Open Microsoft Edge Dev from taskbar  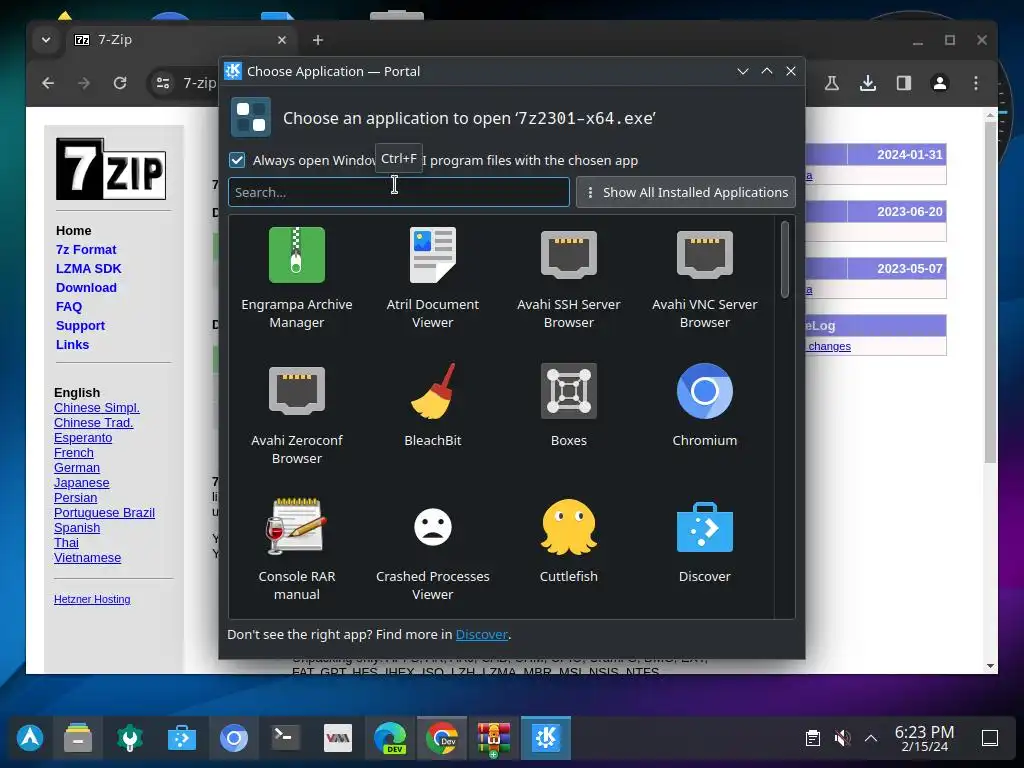coord(391,738)
